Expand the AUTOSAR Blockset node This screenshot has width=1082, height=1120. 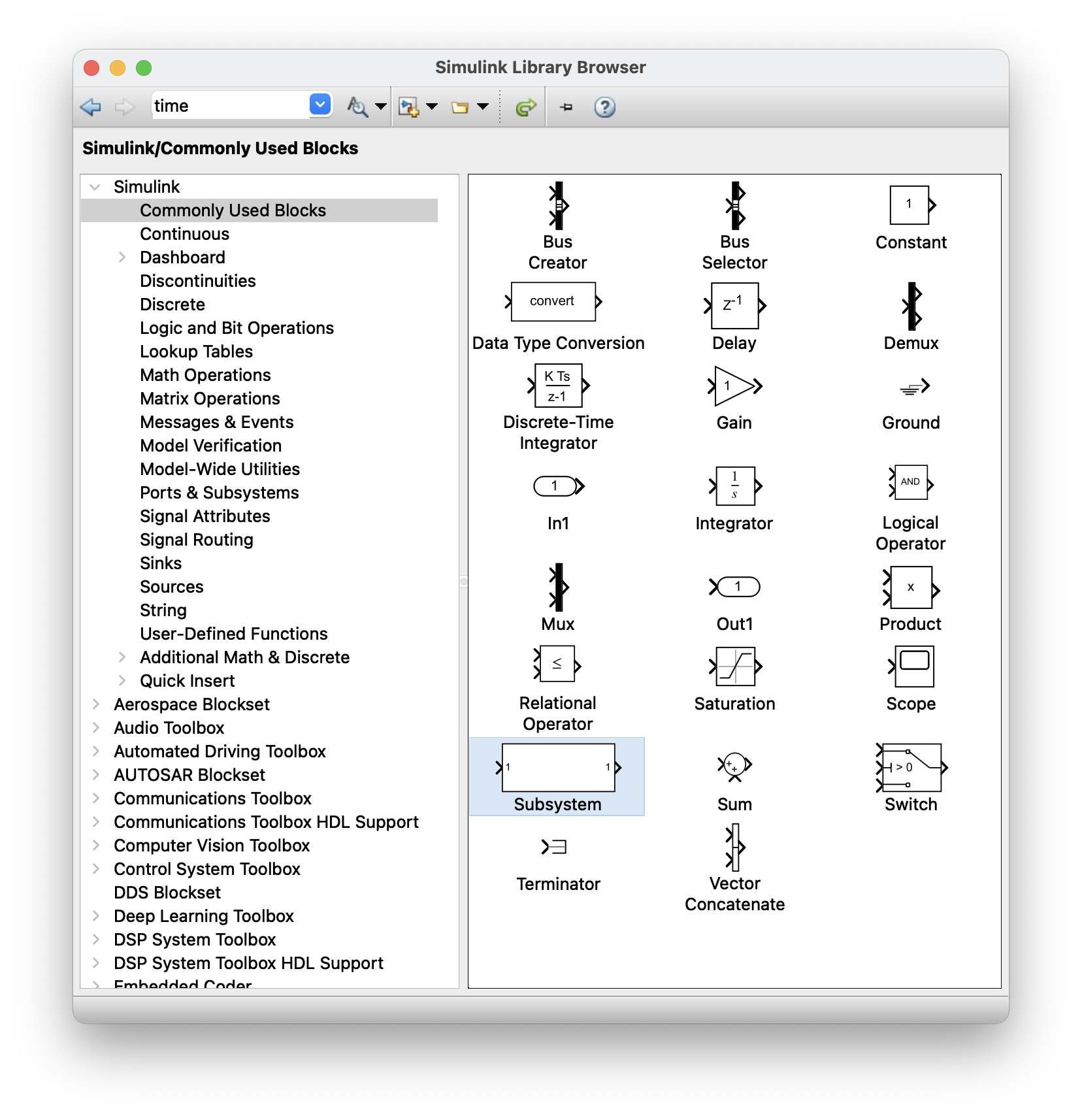pos(96,774)
